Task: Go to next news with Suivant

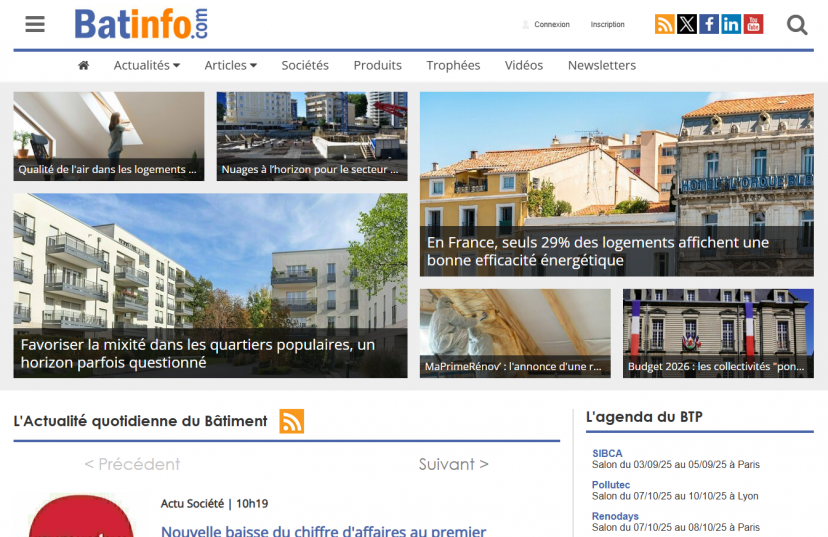Action: tap(454, 464)
